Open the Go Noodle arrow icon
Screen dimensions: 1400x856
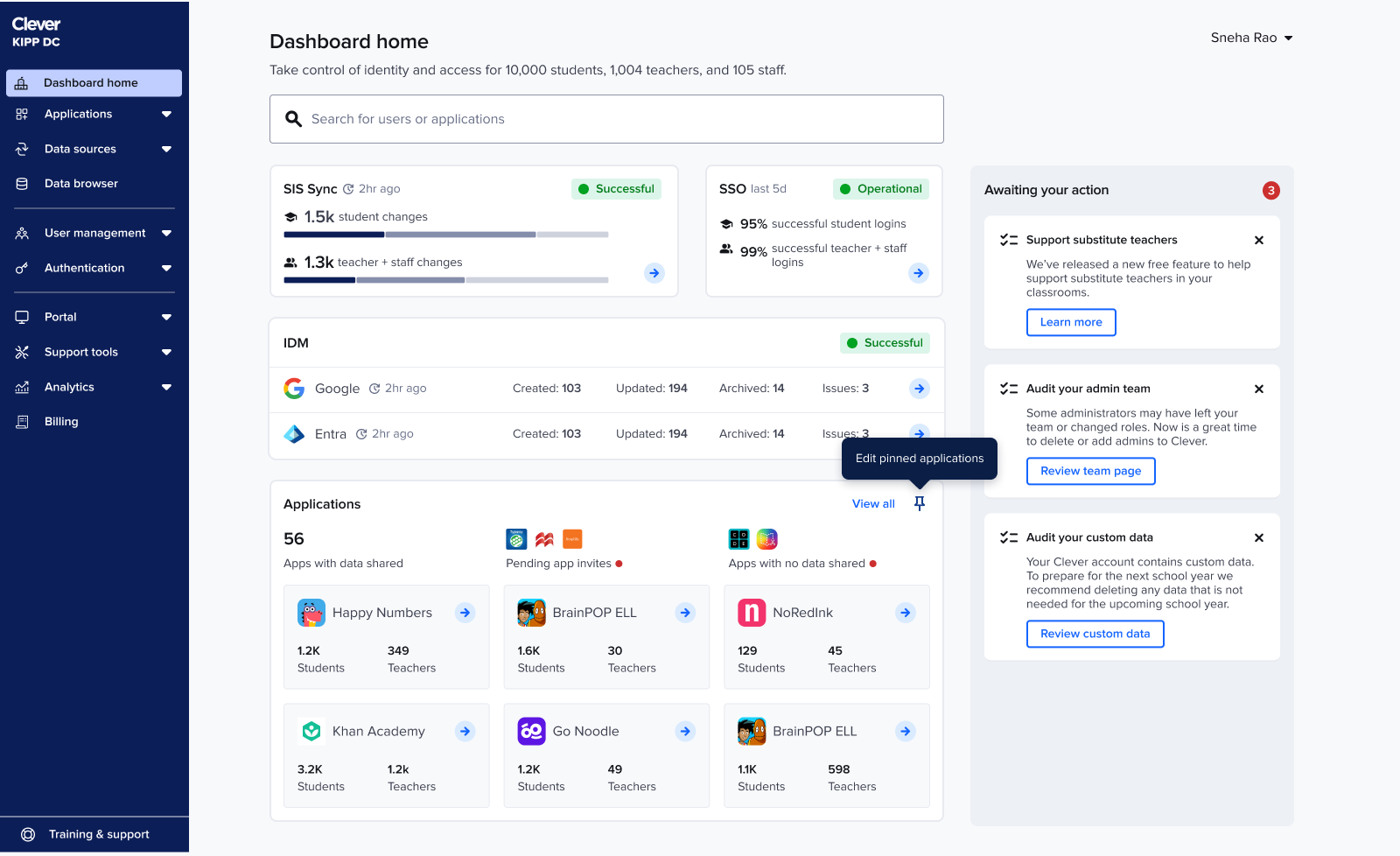(686, 731)
